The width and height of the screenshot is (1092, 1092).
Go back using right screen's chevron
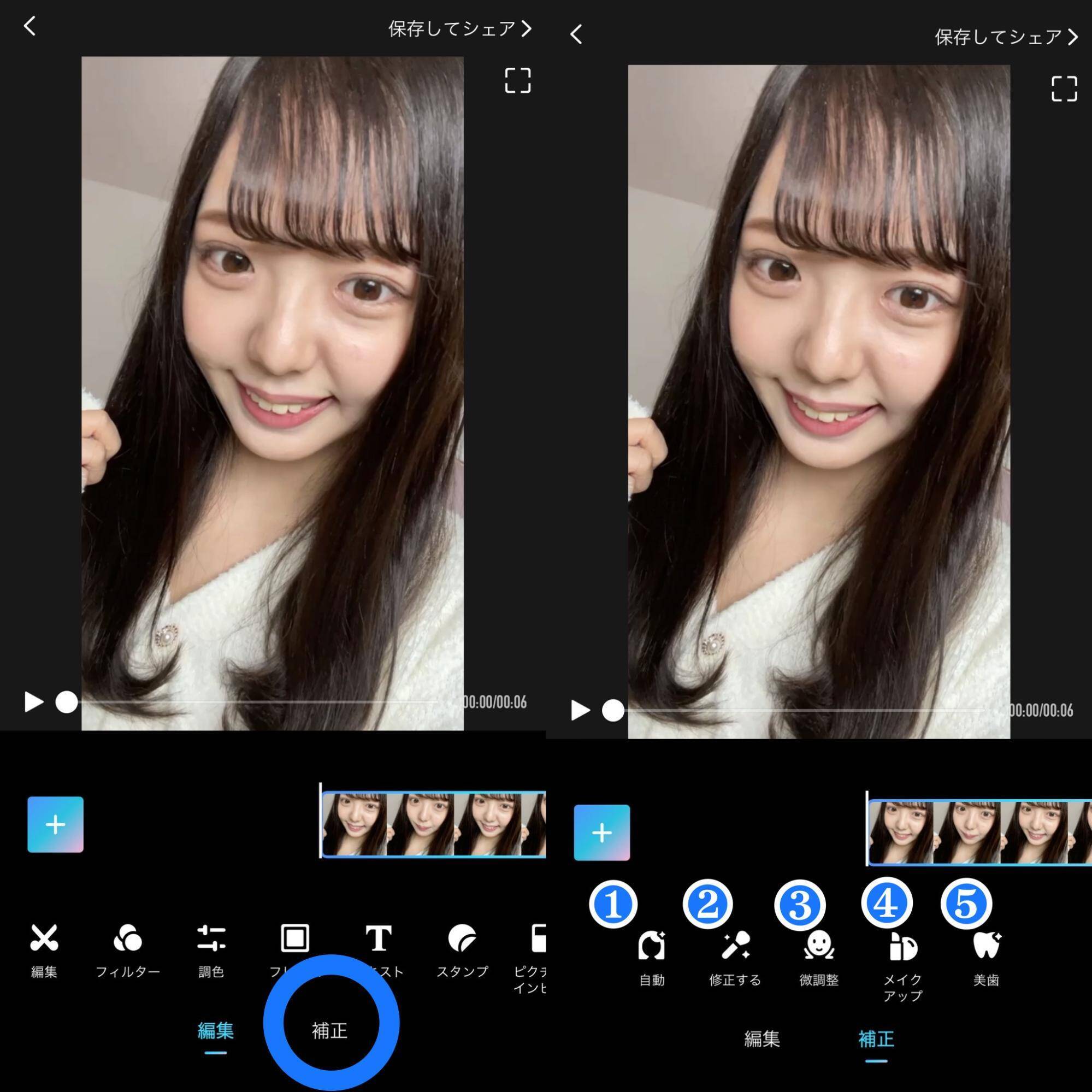(576, 34)
